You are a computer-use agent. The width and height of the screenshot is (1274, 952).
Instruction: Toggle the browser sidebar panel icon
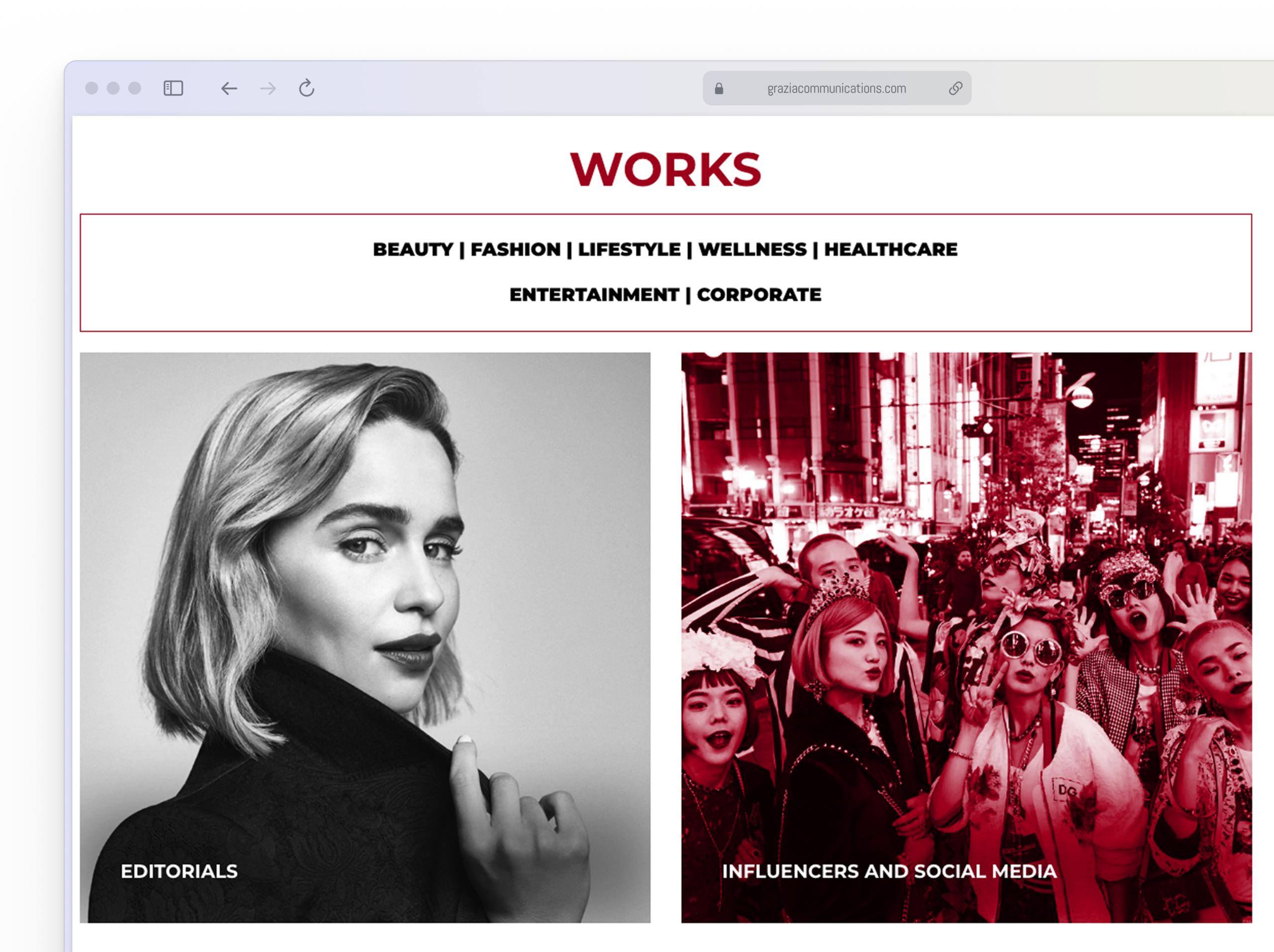(173, 88)
